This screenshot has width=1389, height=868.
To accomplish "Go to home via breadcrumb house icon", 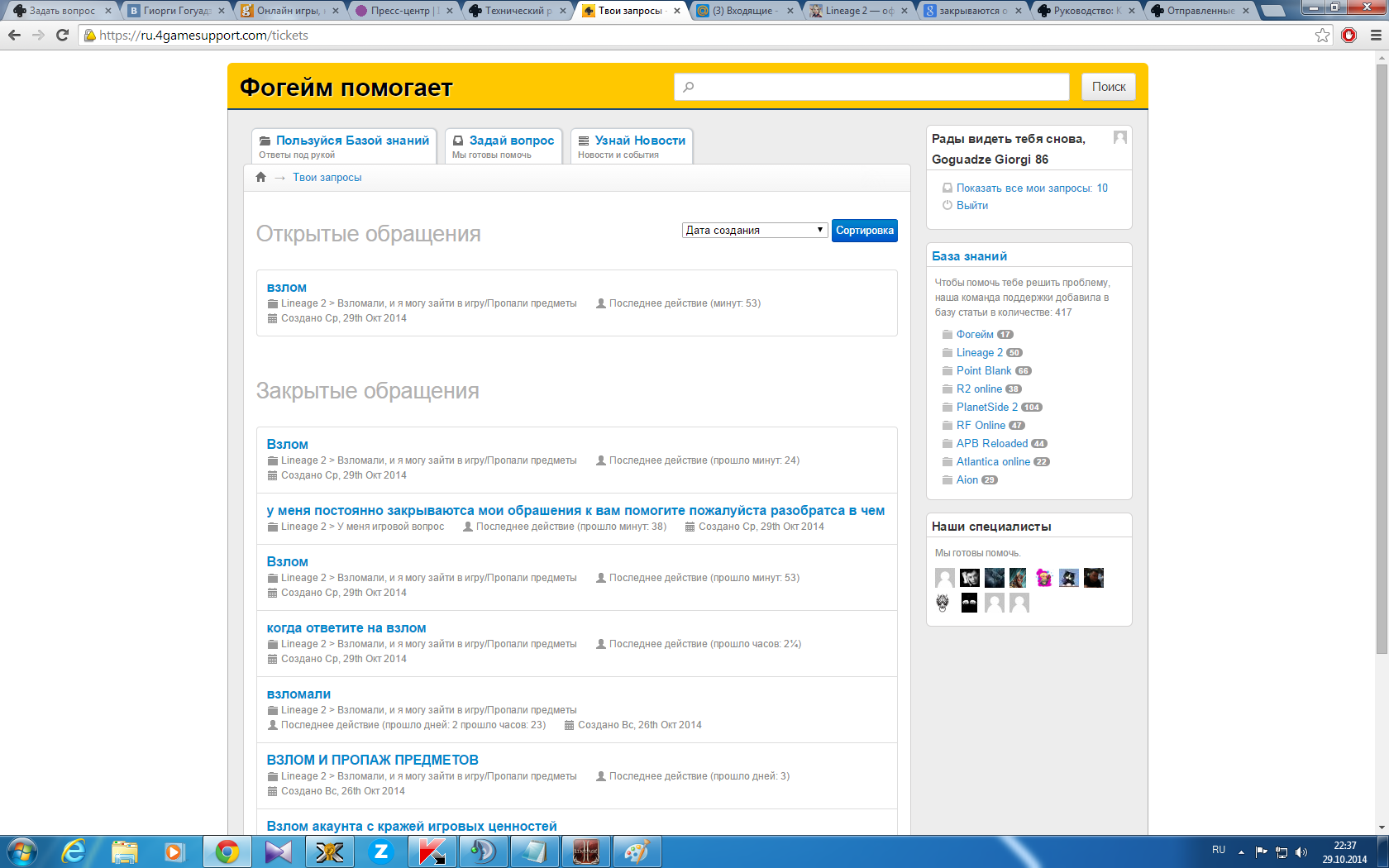I will click(261, 177).
